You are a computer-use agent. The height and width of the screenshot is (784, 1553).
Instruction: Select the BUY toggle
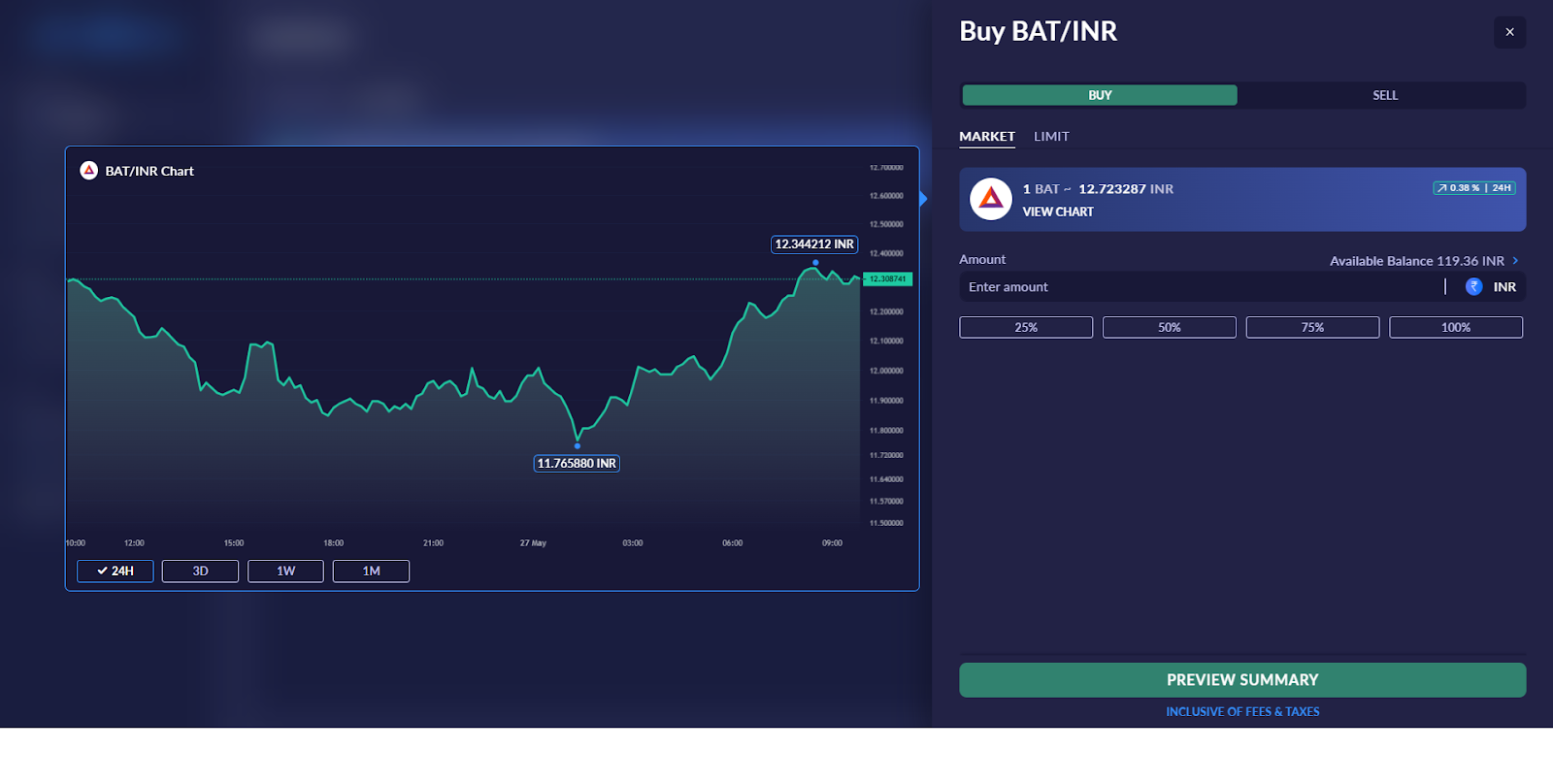pyautogui.click(x=1100, y=95)
